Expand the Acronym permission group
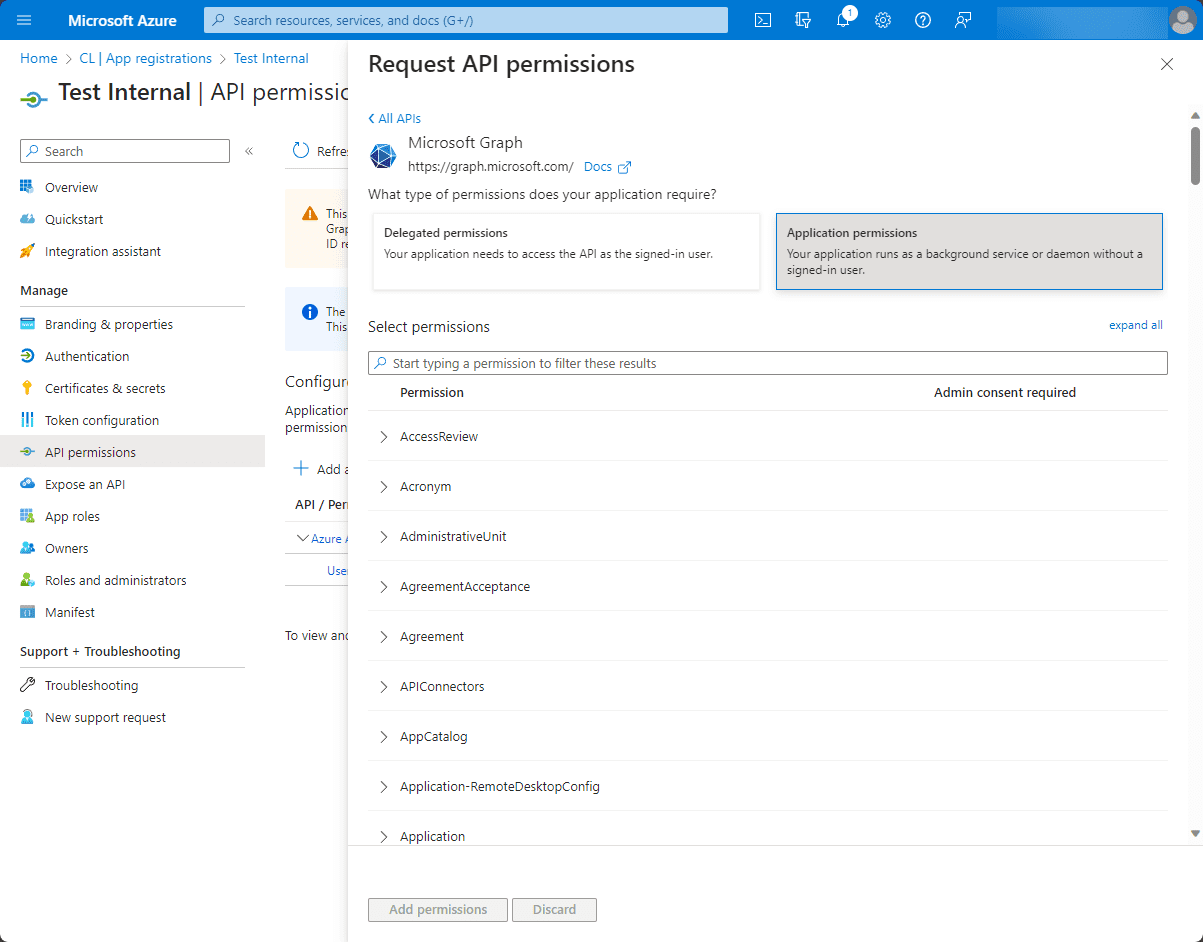 point(384,486)
